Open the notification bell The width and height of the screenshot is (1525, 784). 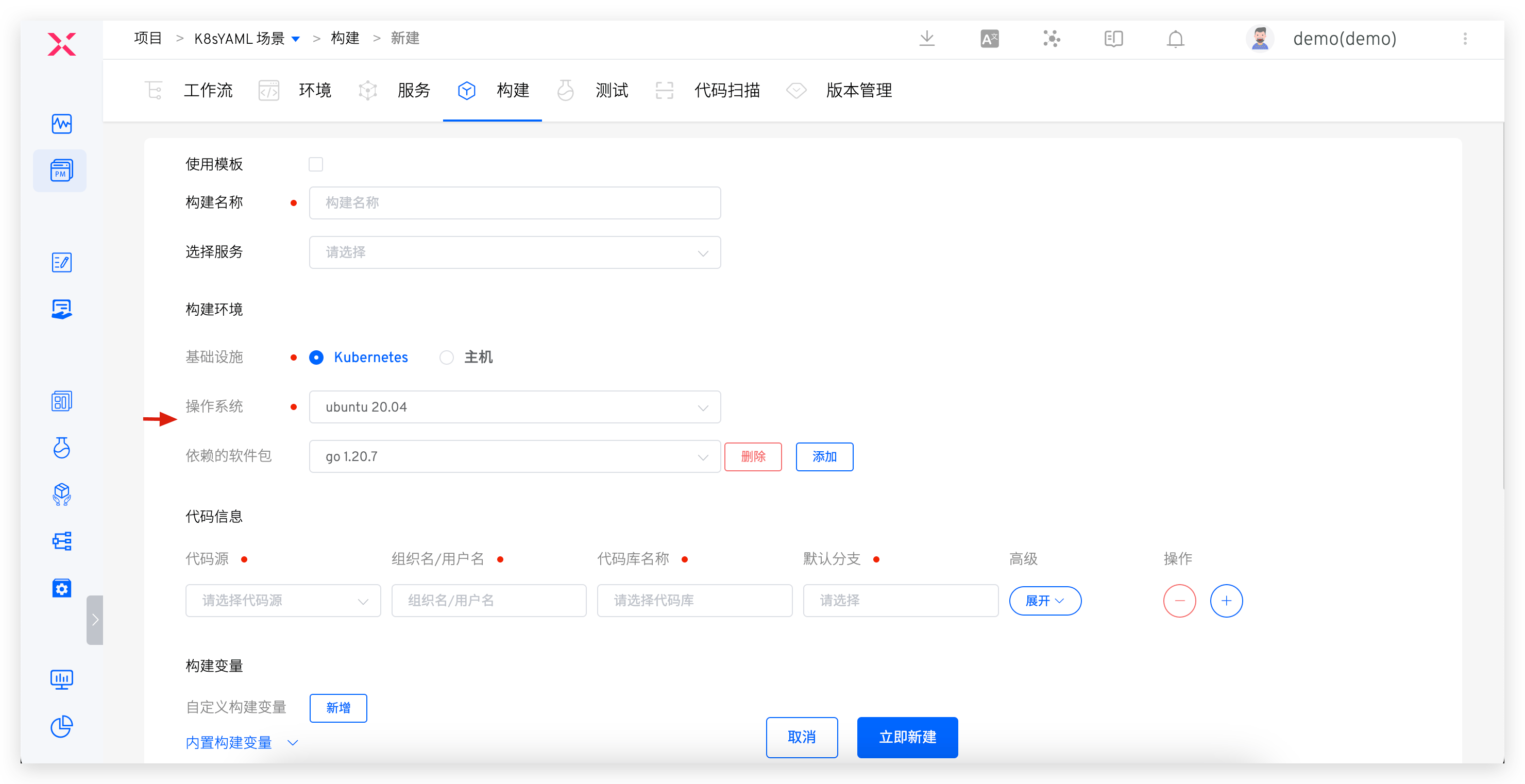[x=1175, y=39]
